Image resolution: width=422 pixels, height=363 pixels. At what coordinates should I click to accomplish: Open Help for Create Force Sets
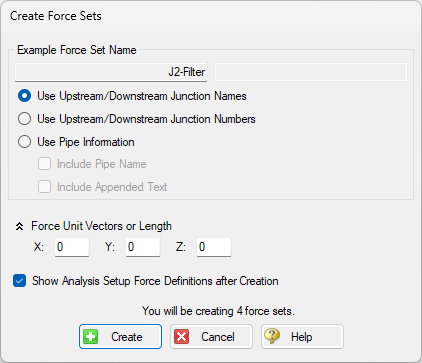tap(302, 337)
